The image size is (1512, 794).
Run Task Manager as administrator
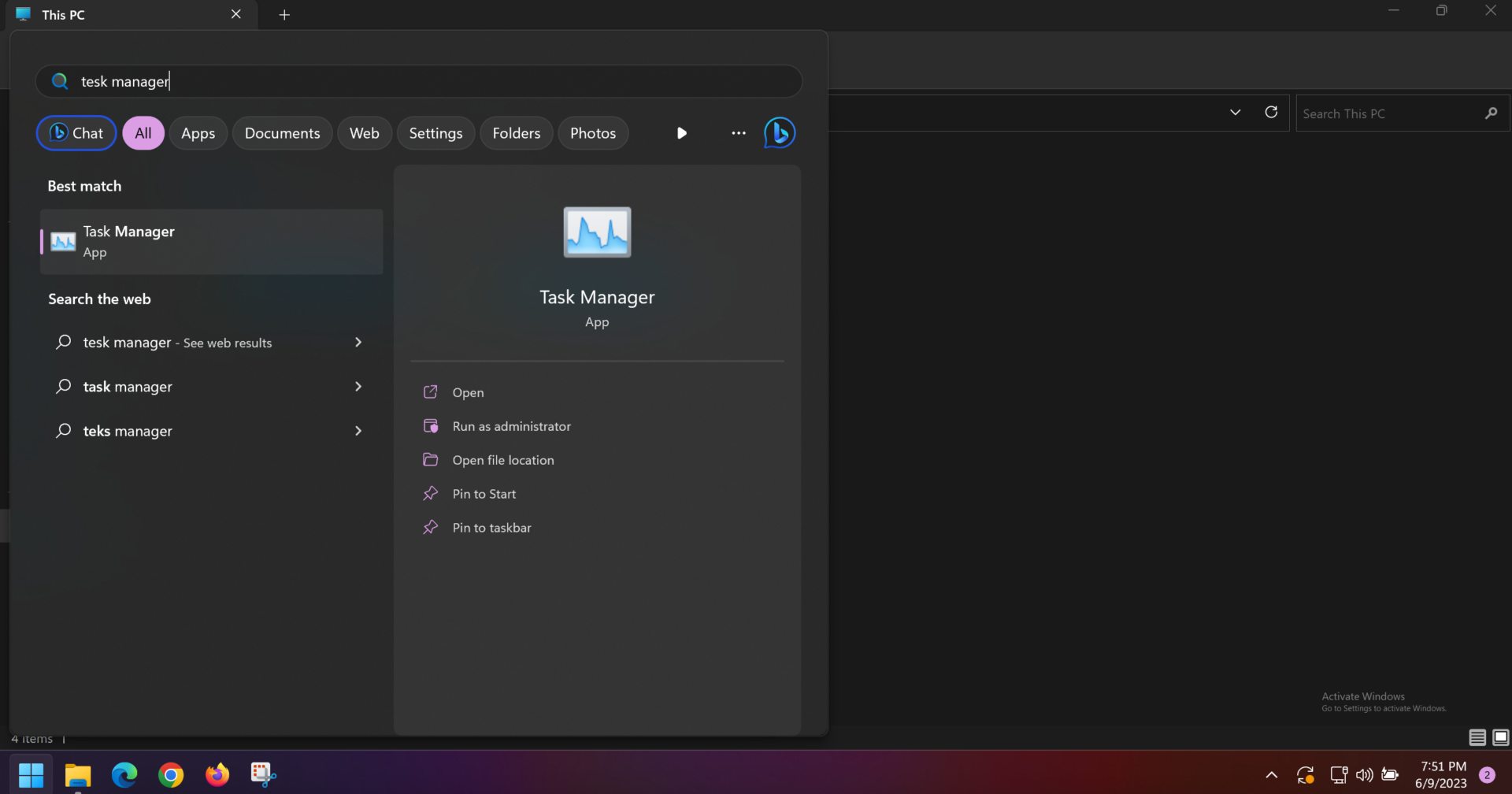(x=511, y=426)
